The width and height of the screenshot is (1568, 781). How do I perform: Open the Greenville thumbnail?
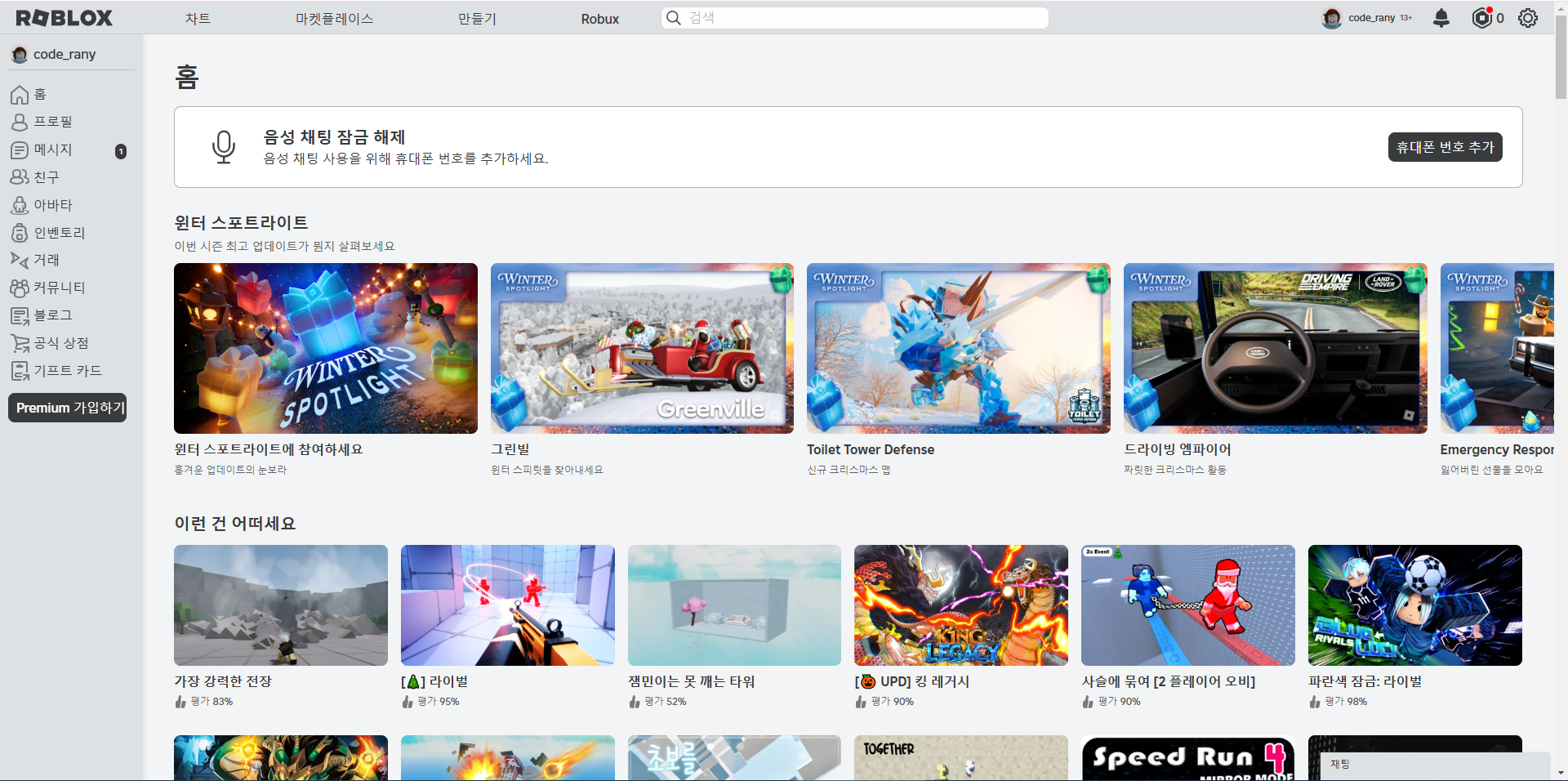tap(642, 348)
